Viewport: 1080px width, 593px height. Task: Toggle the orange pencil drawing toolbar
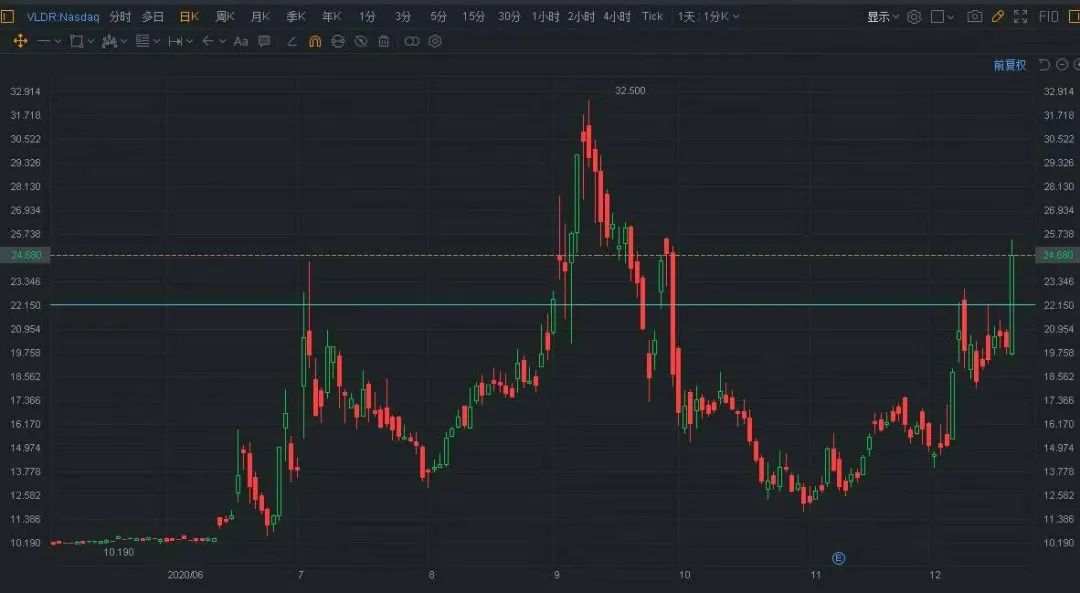997,17
